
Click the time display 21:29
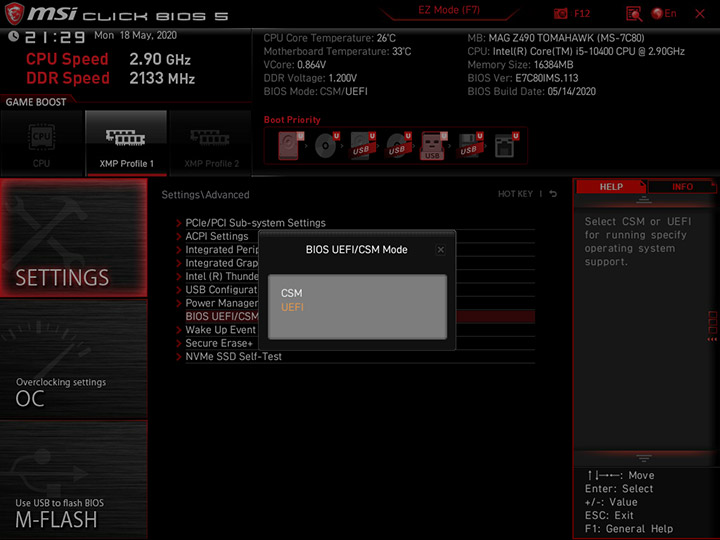pos(55,37)
